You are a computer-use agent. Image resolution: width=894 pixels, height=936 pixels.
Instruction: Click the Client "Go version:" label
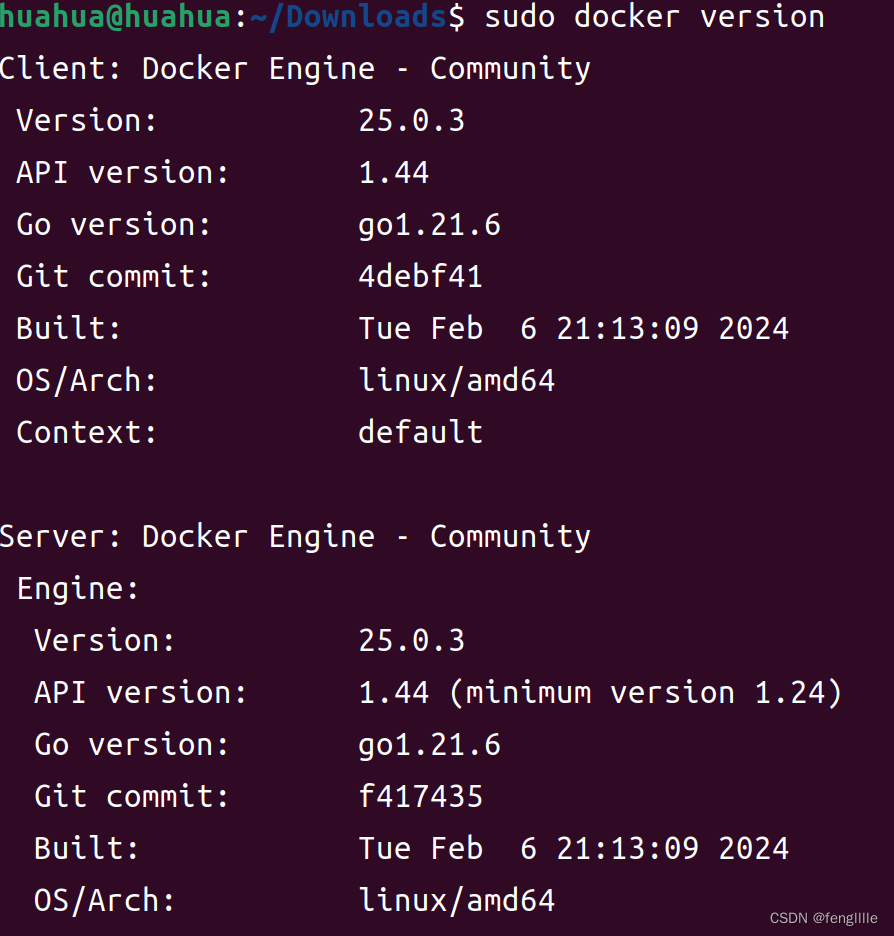[x=113, y=225]
